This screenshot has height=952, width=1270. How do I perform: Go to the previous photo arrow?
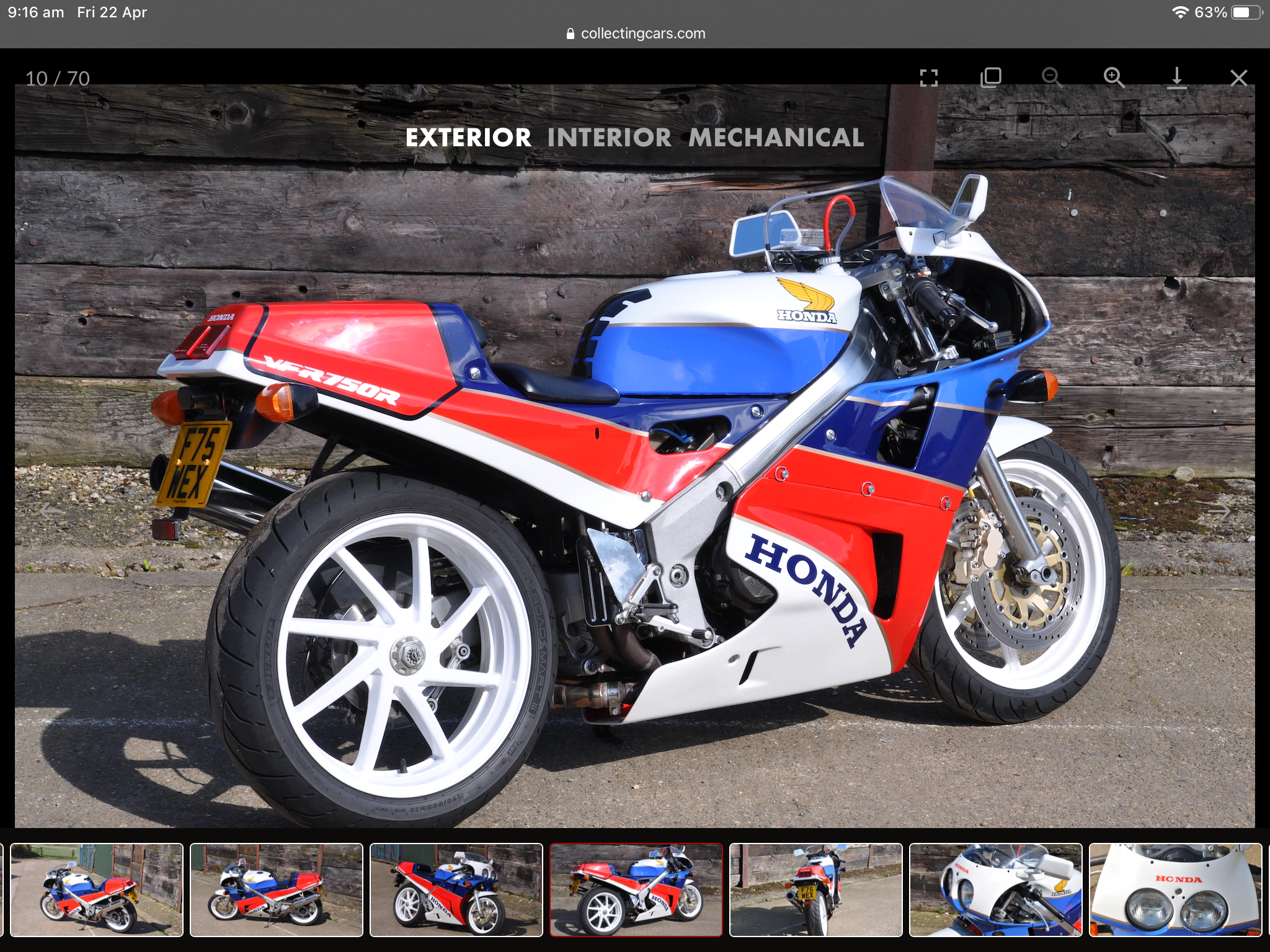coord(52,511)
